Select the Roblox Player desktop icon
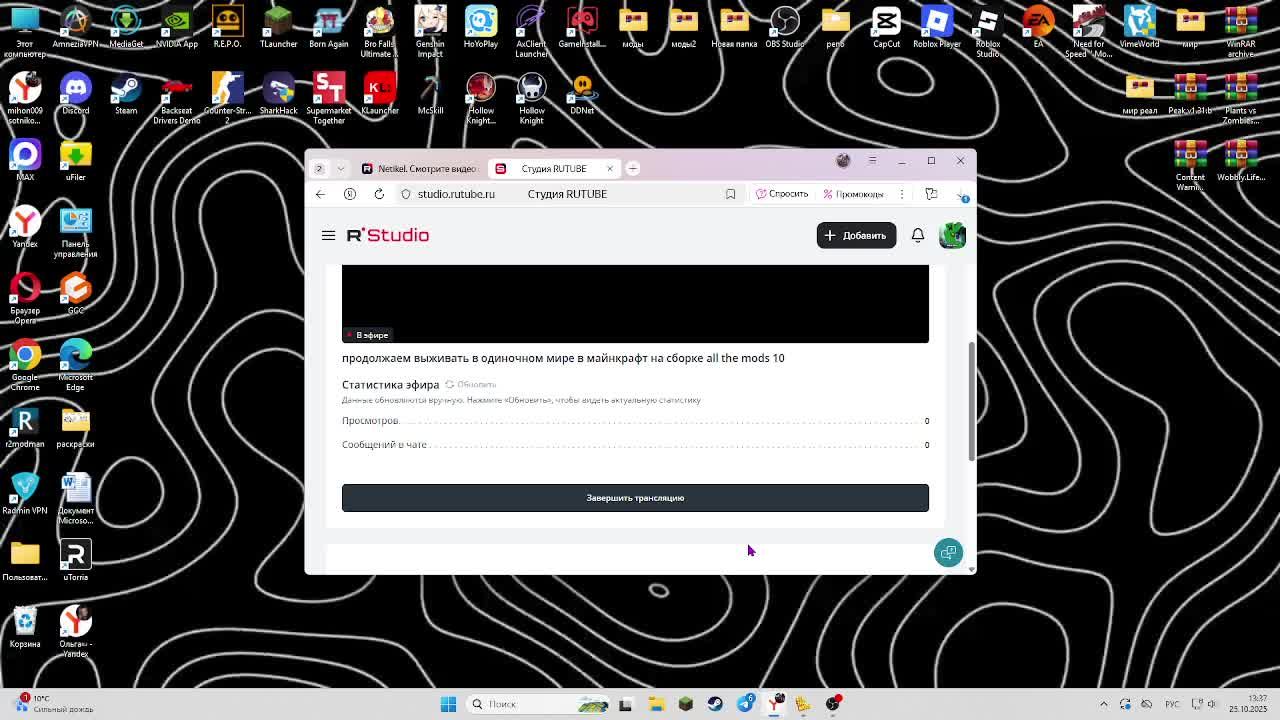This screenshot has height=720, width=1280. (936, 28)
